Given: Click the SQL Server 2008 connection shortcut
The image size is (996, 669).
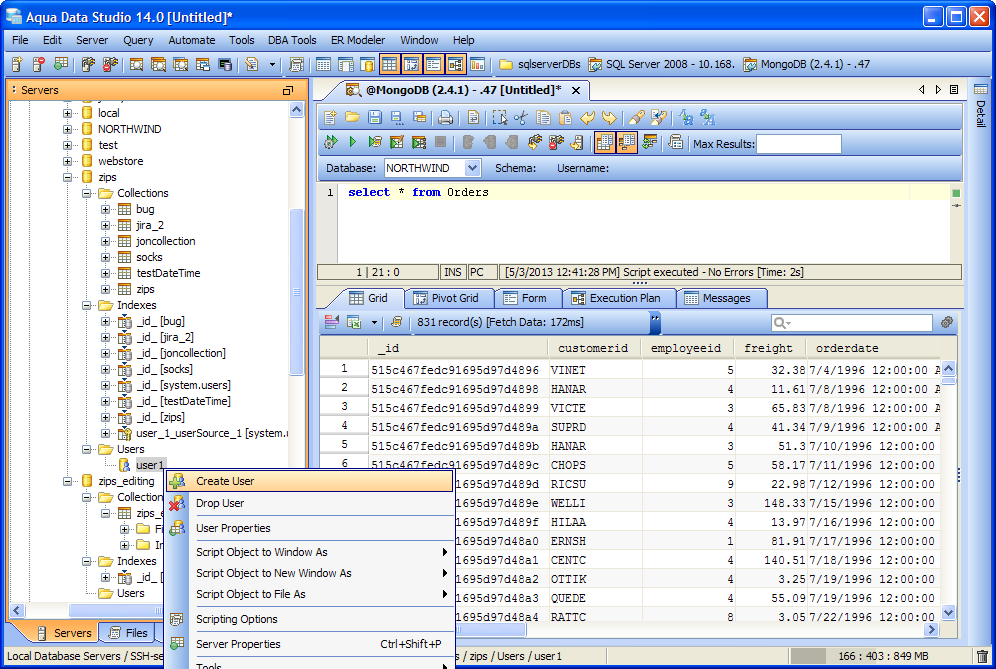Looking at the screenshot, I should tap(661, 64).
